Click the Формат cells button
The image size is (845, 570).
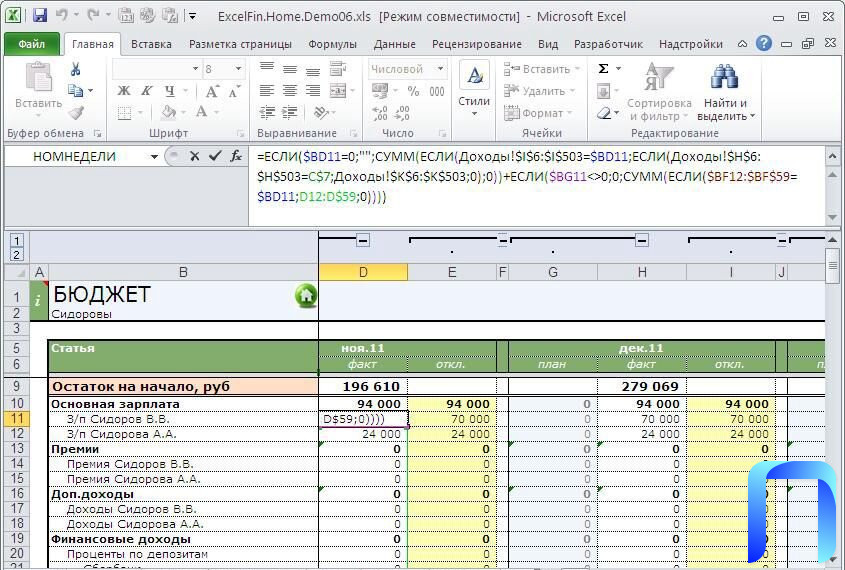tap(542, 113)
